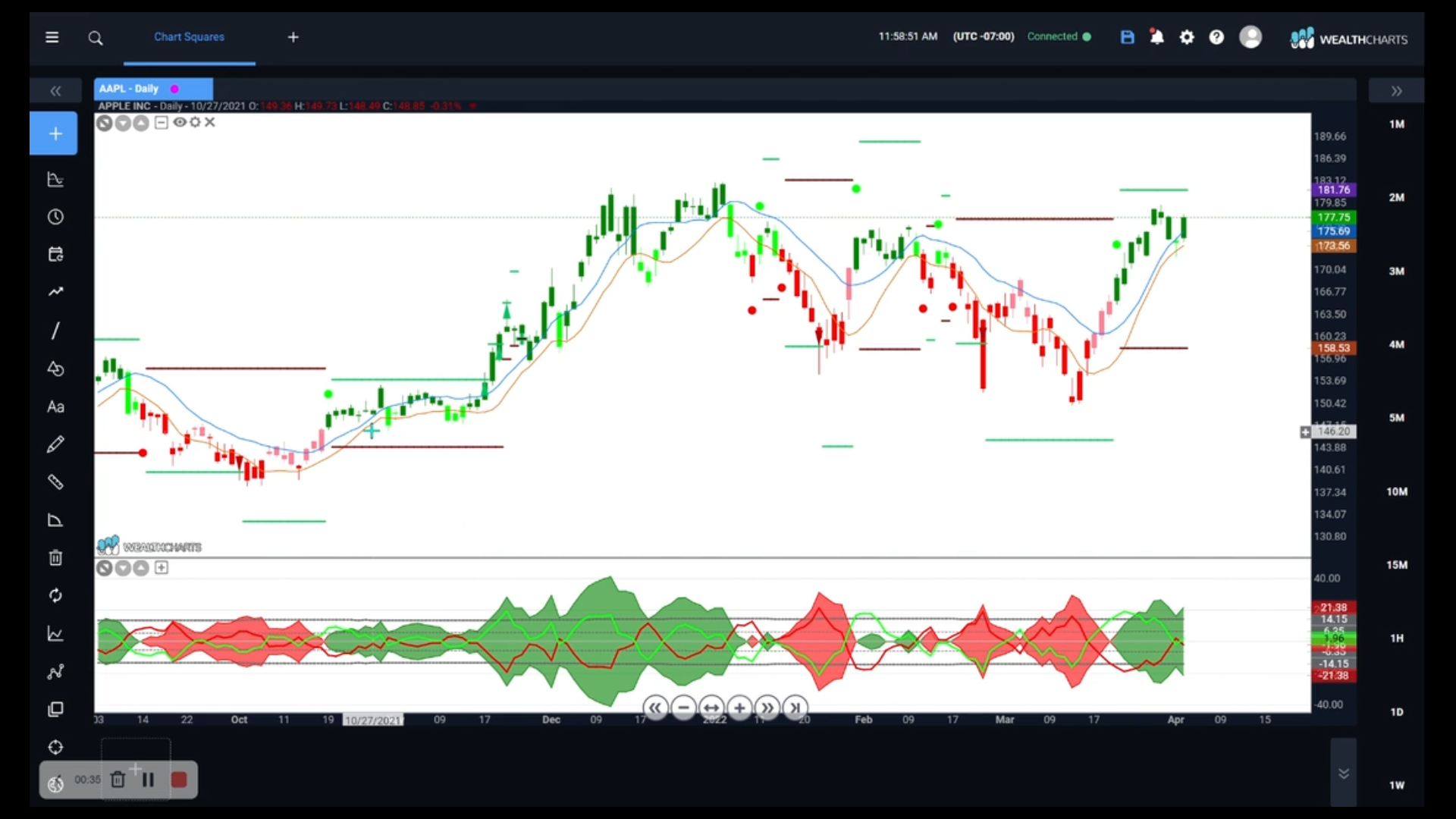
Task: Fit chart width with horizontal arrows button
Action: pos(711,708)
